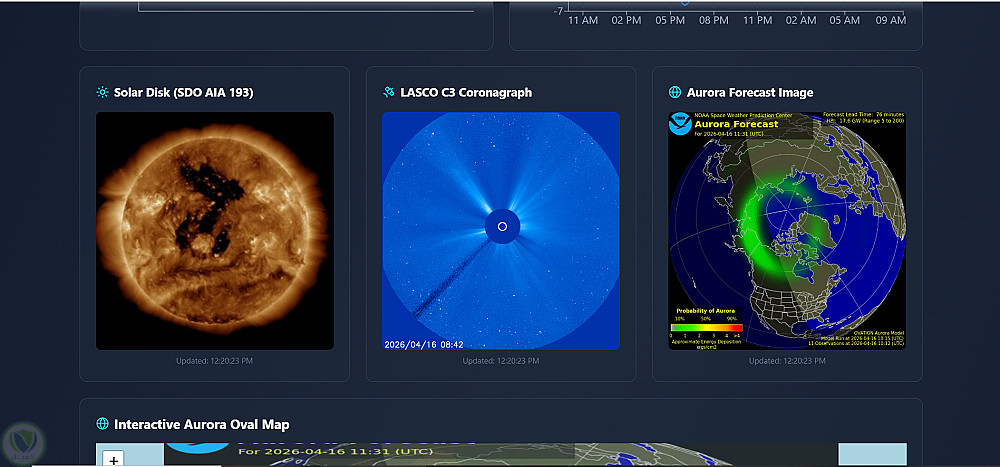
Task: Click the '2026/04/16 08:42' timestamp on the coronagraph
Action: pyautogui.click(x=423, y=345)
